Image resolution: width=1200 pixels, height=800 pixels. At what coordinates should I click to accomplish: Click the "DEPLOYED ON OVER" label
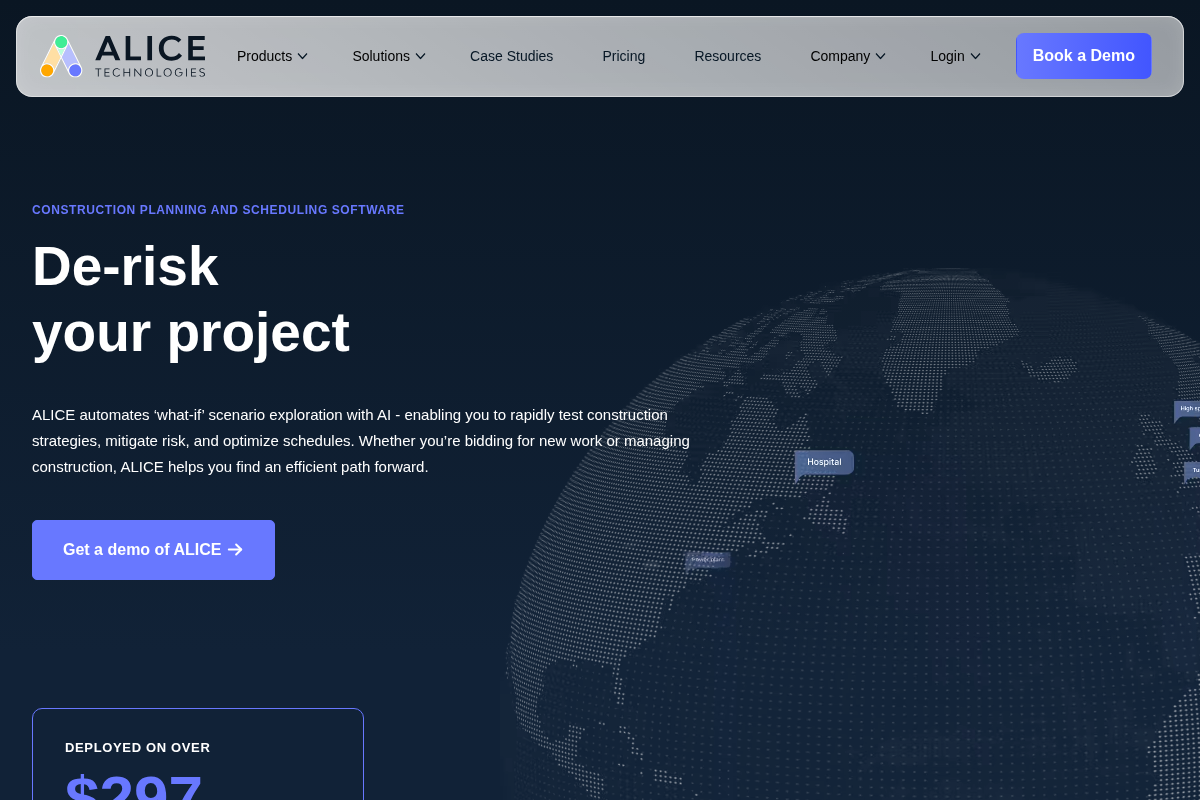pos(138,748)
